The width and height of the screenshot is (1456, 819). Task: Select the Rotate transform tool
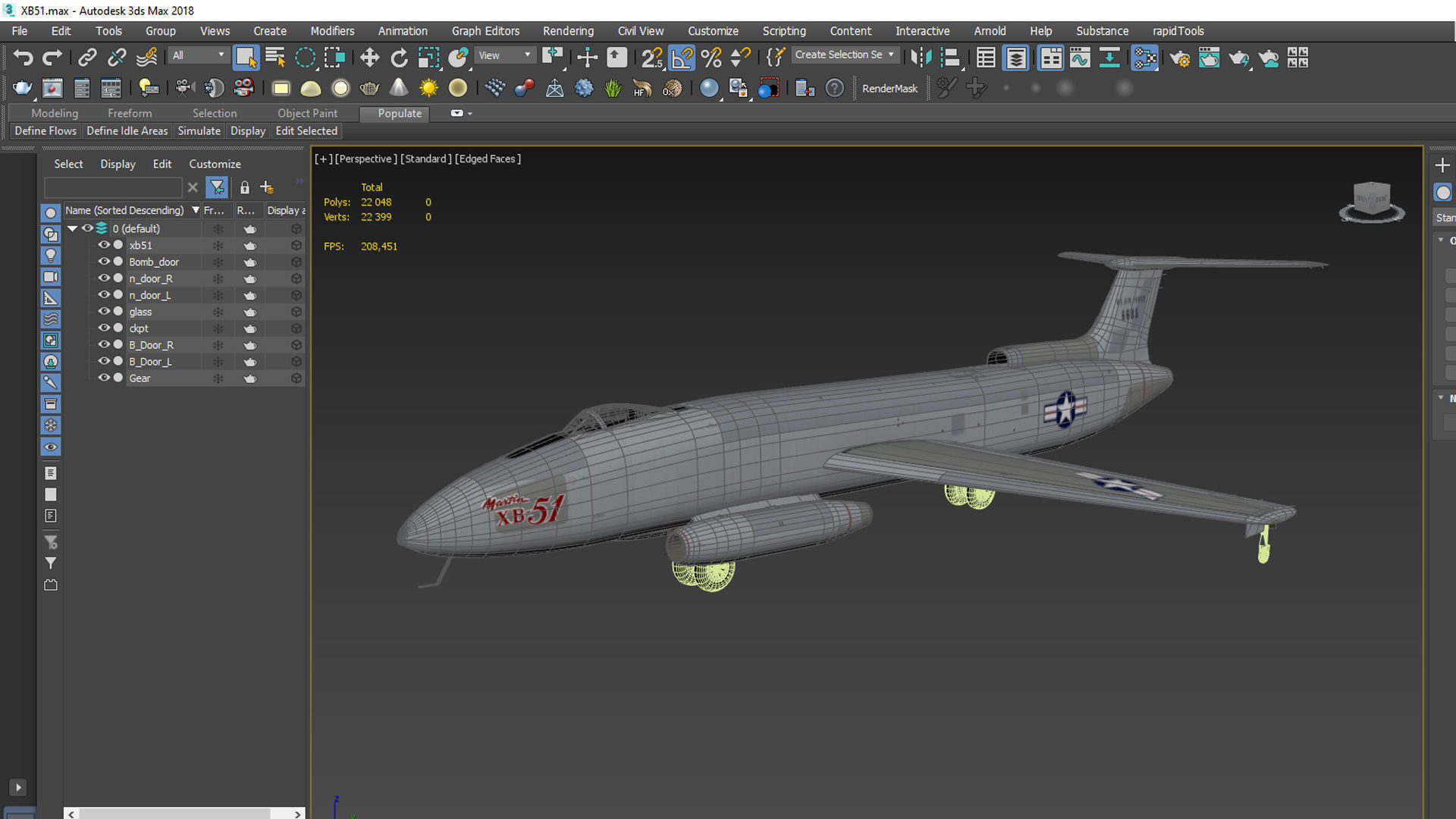[x=399, y=58]
